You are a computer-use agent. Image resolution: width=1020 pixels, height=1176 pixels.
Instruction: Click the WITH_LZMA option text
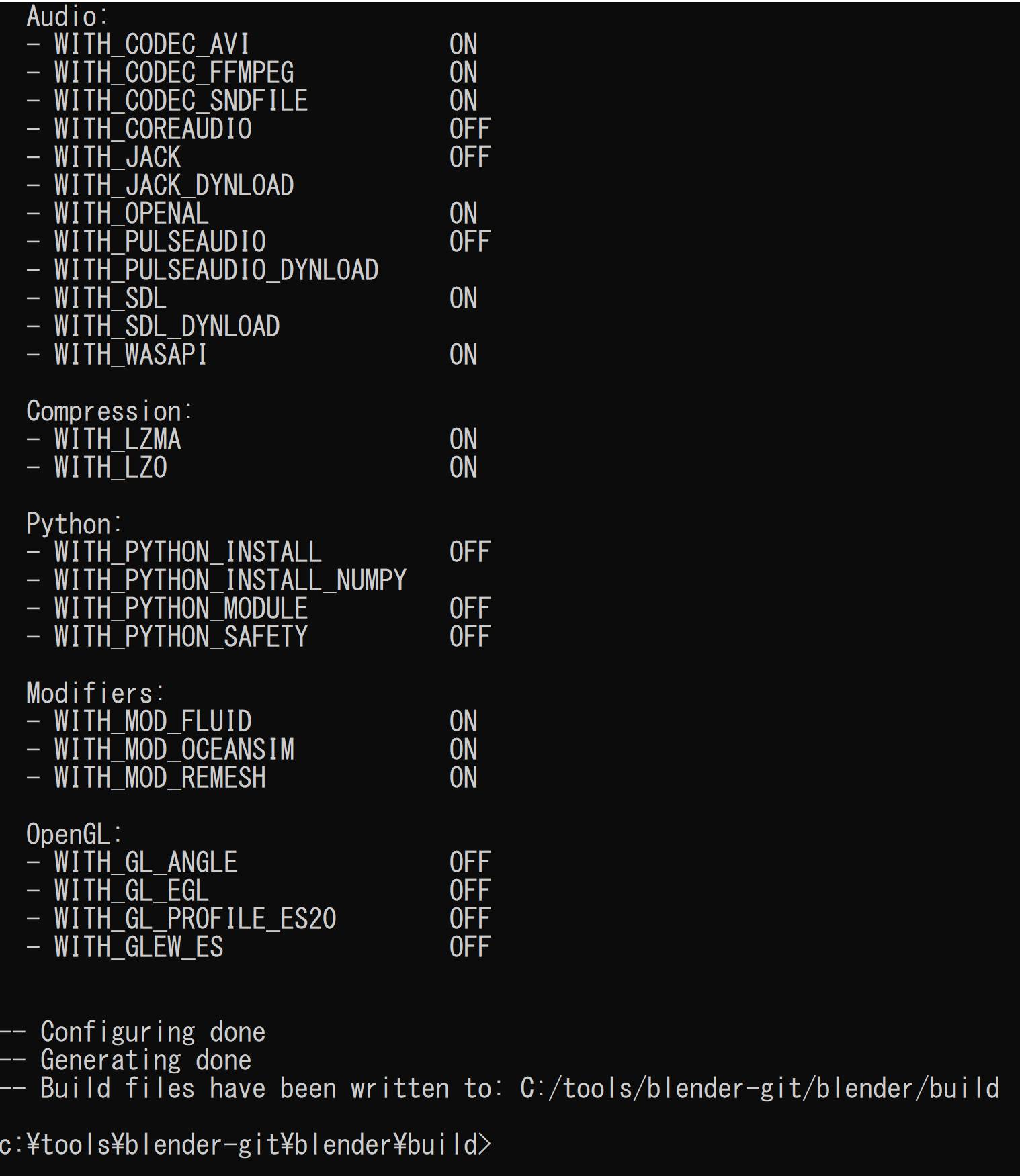[118, 439]
